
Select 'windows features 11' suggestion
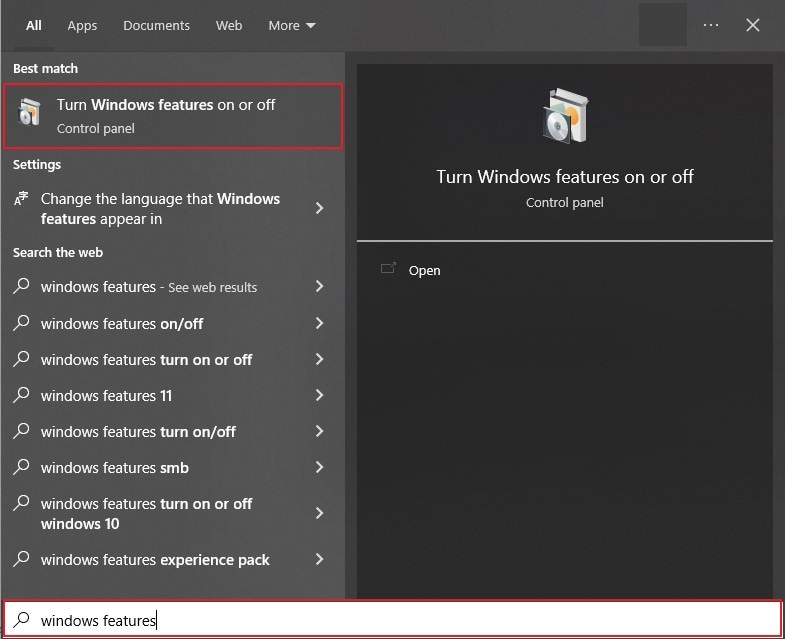tap(173, 396)
